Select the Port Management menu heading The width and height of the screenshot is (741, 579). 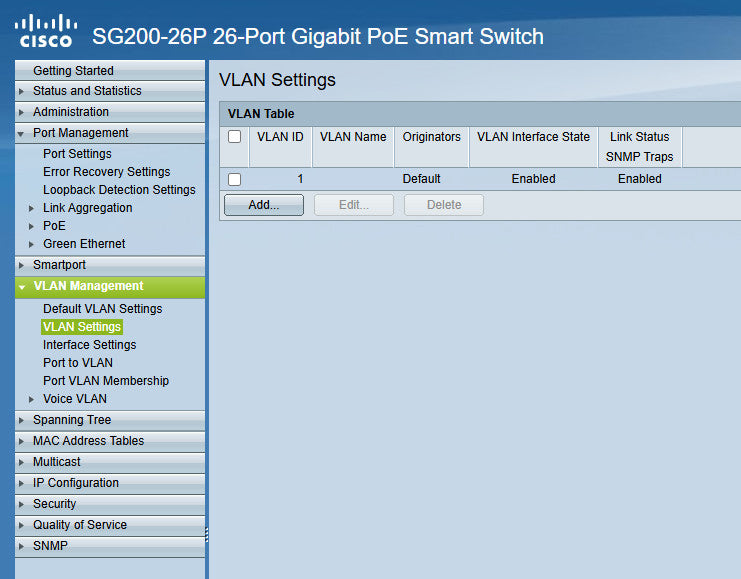[80, 133]
